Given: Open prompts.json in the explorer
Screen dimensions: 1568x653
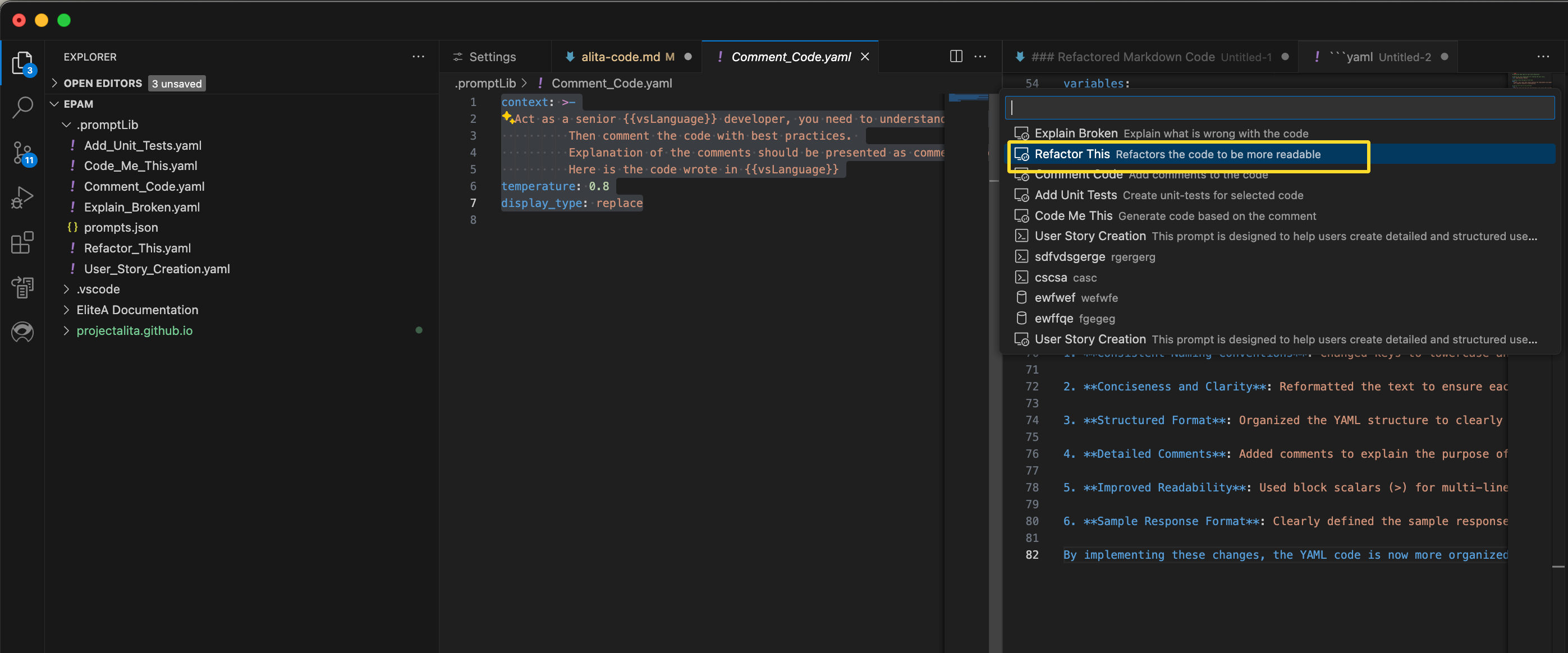Looking at the screenshot, I should tap(121, 227).
